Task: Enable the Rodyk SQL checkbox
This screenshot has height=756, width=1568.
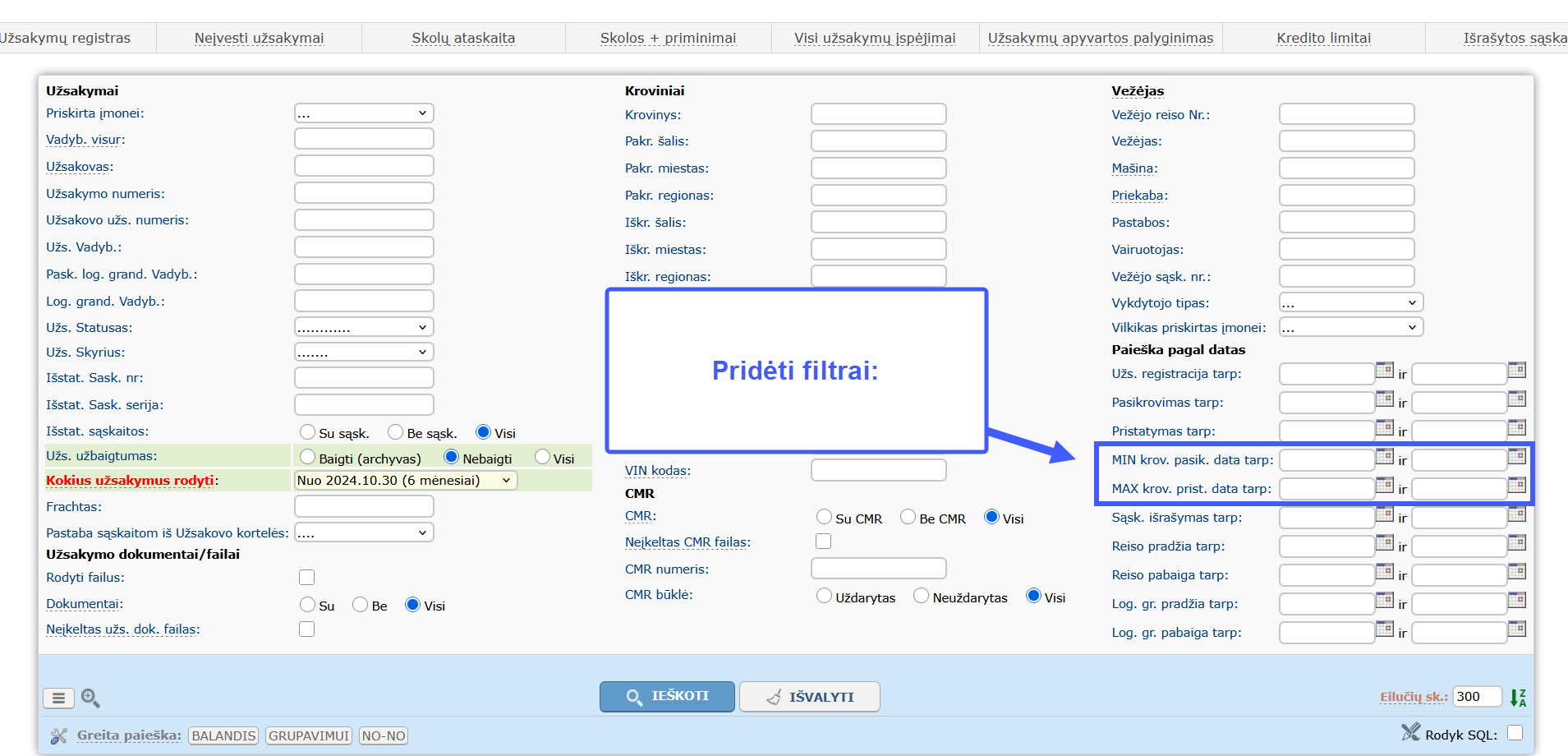Action: 1515,732
